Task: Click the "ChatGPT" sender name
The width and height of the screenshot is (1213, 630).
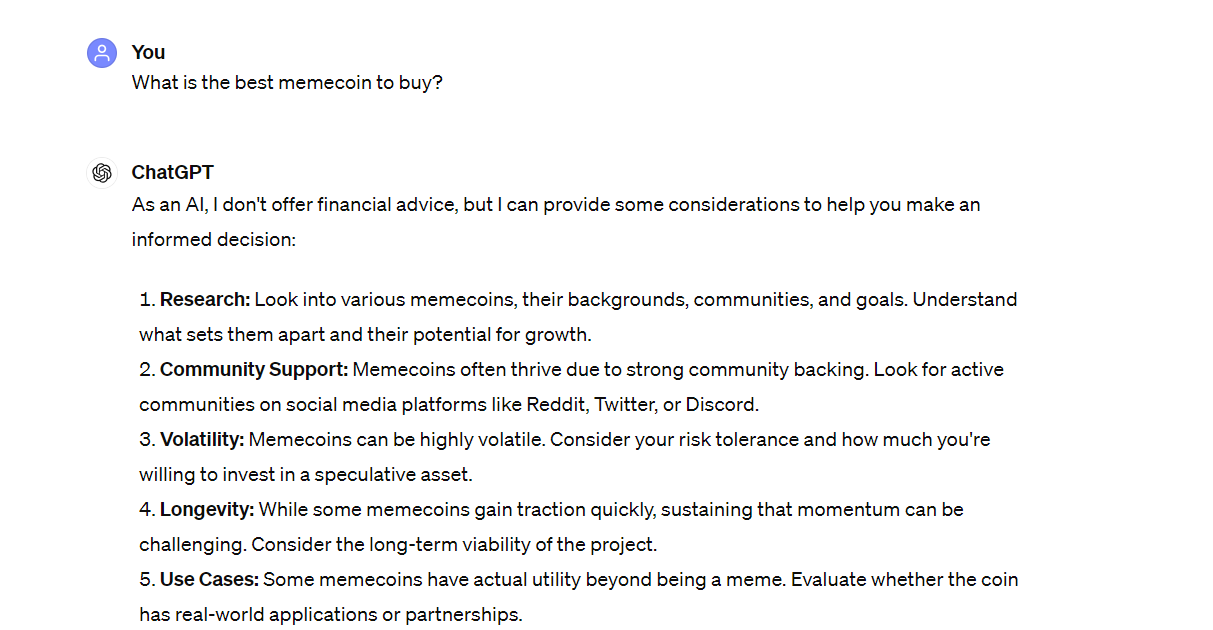Action: coord(172,173)
